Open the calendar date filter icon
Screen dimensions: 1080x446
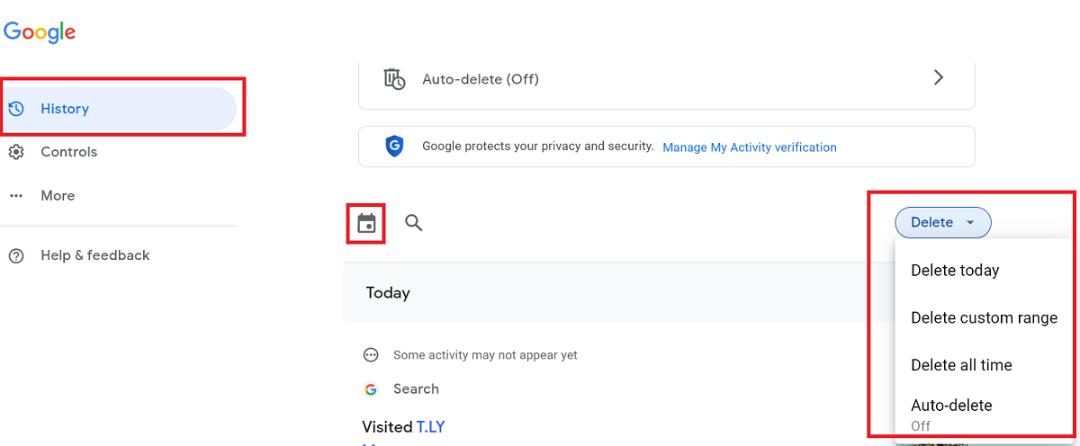(366, 223)
